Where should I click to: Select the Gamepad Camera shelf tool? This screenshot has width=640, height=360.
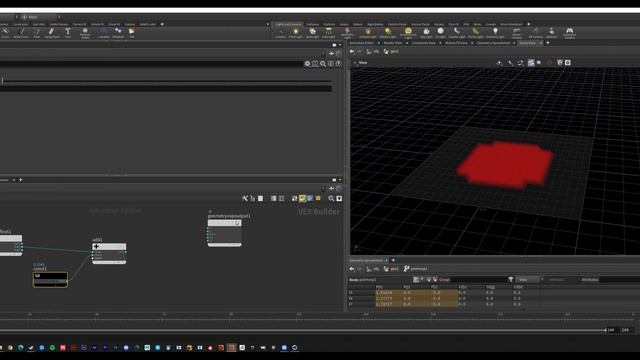point(569,33)
